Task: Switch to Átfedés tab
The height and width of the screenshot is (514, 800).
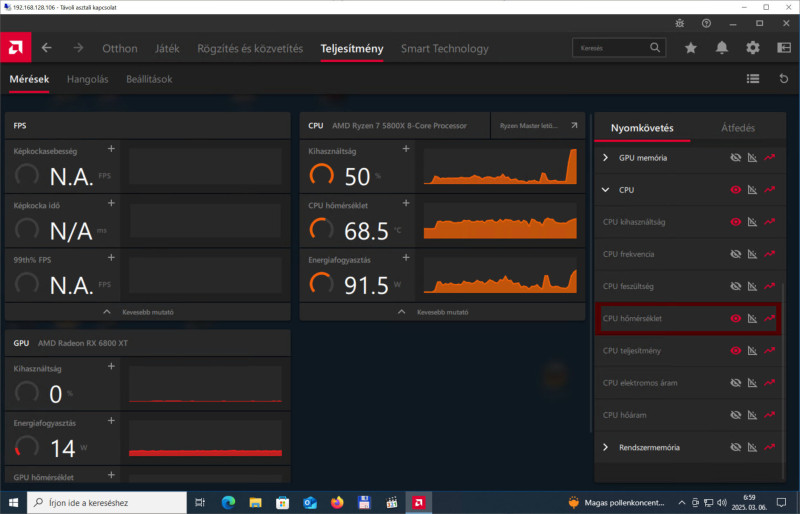Action: pyautogui.click(x=738, y=128)
